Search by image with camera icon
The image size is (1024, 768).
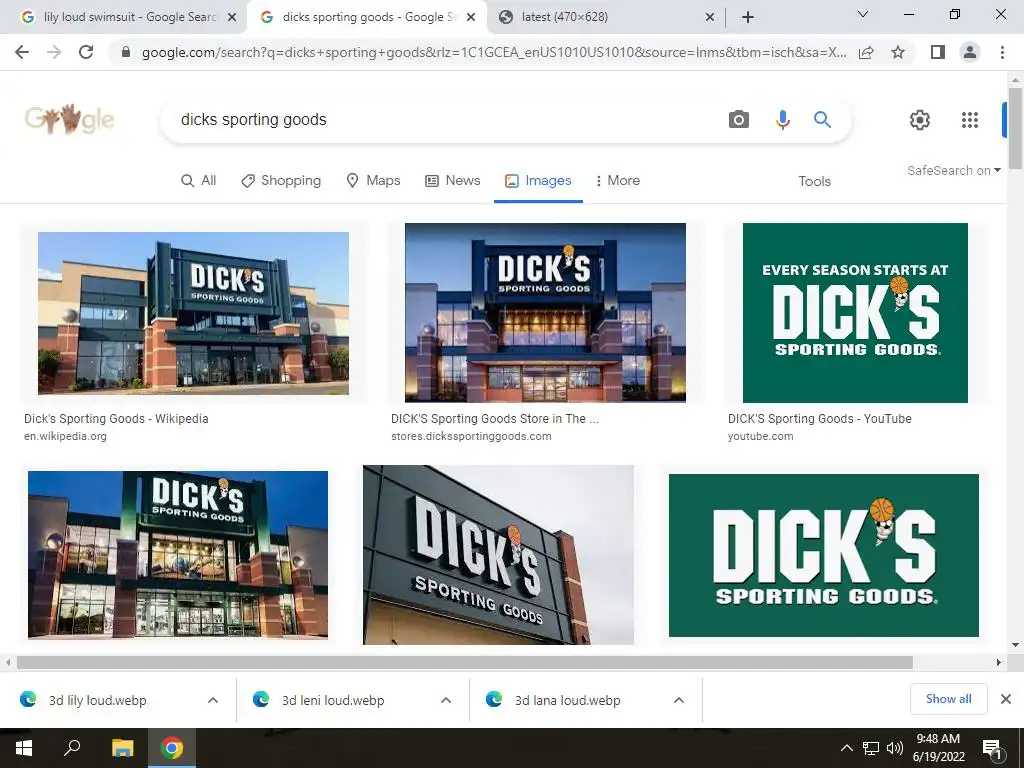pos(739,120)
